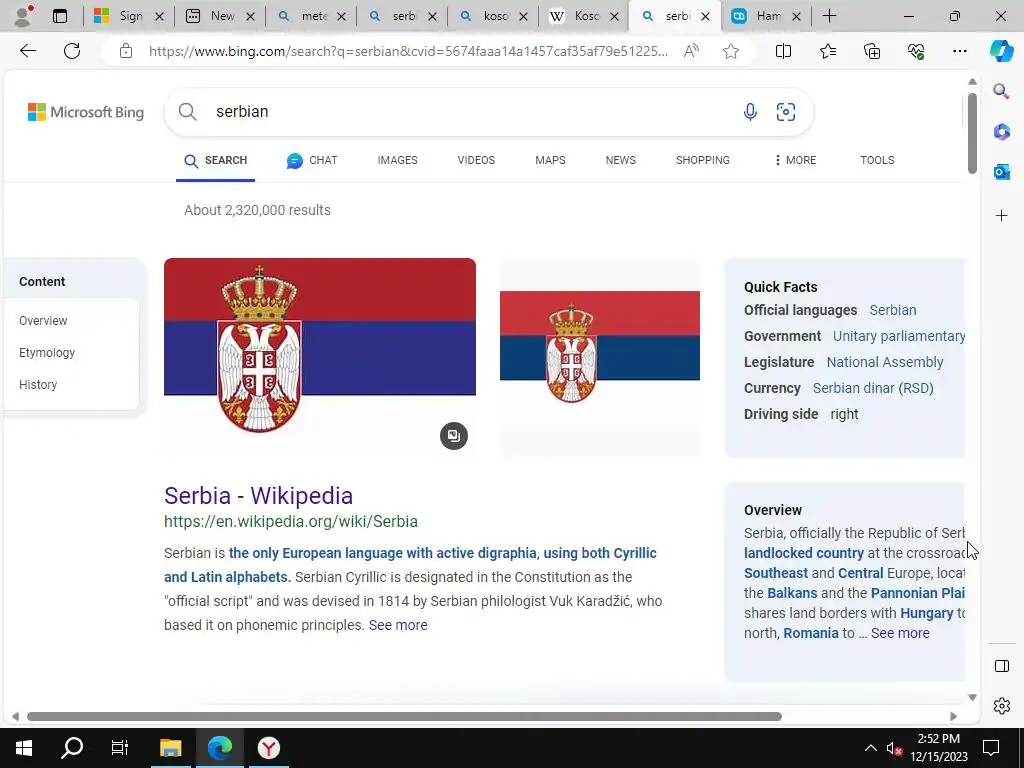Click the vertical page scrollbar thumb
This screenshot has width=1024, height=768.
point(972,133)
